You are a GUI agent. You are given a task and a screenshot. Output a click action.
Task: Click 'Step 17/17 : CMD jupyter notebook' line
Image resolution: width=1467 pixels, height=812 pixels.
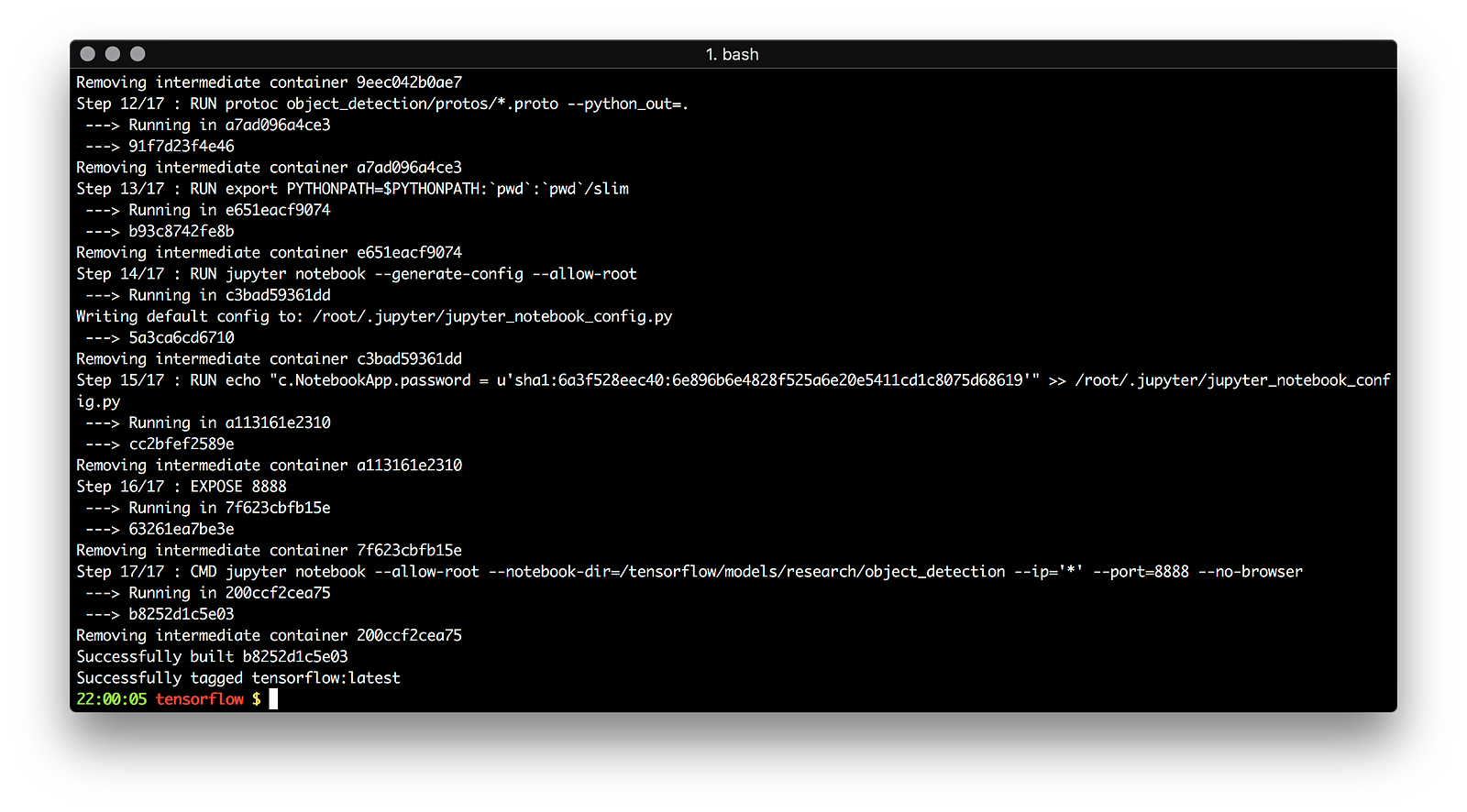tap(689, 572)
